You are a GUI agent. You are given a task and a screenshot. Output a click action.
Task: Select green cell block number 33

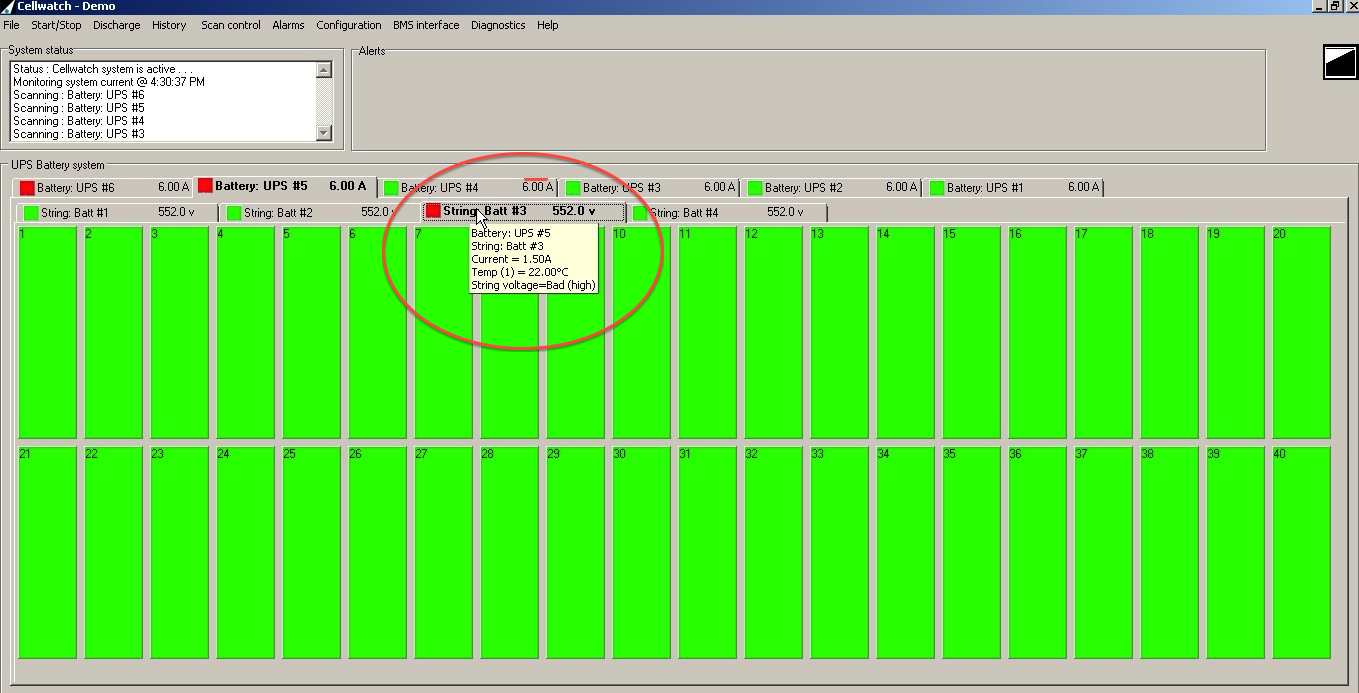click(x=839, y=552)
